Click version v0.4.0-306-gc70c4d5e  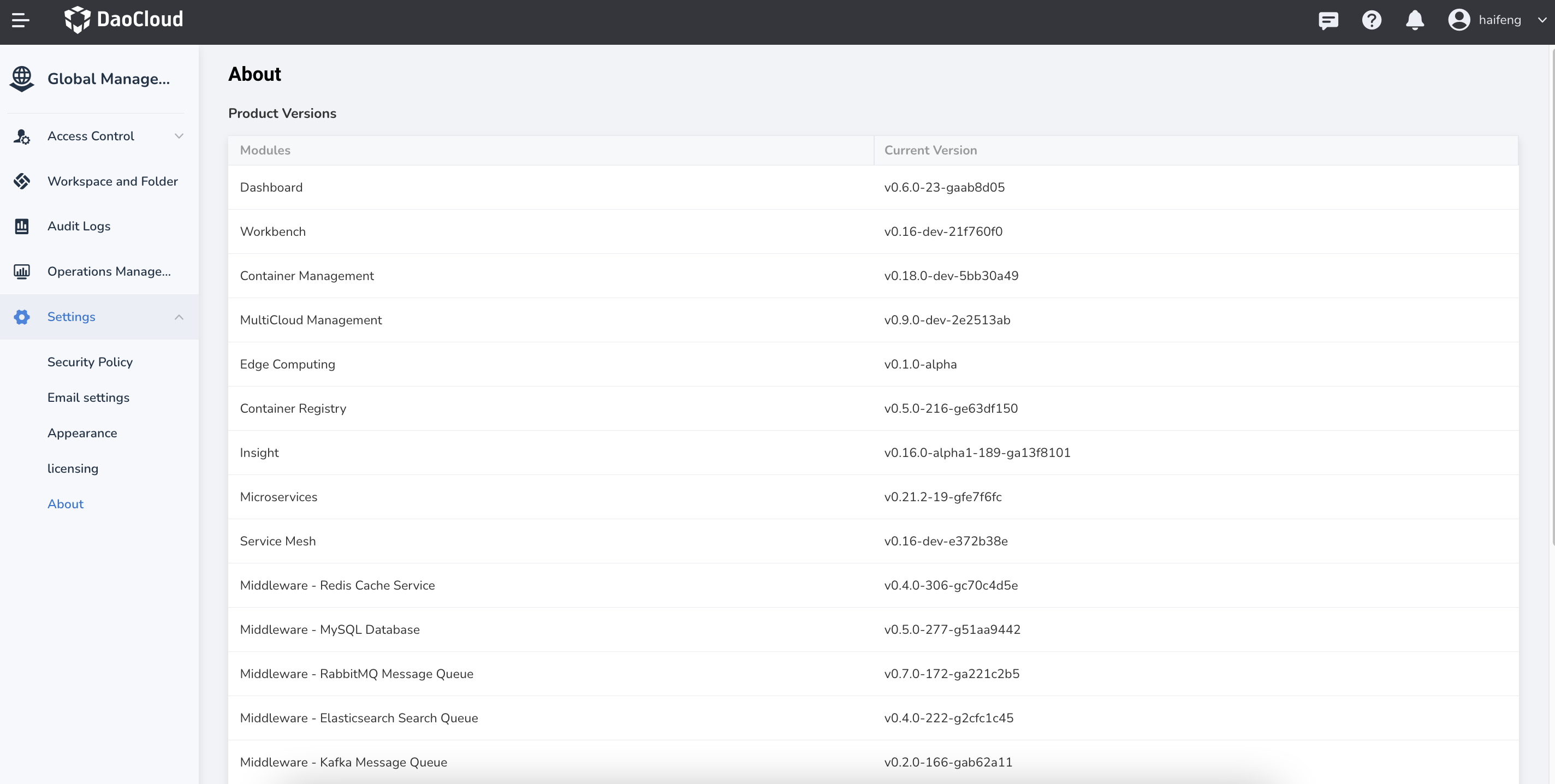point(951,585)
